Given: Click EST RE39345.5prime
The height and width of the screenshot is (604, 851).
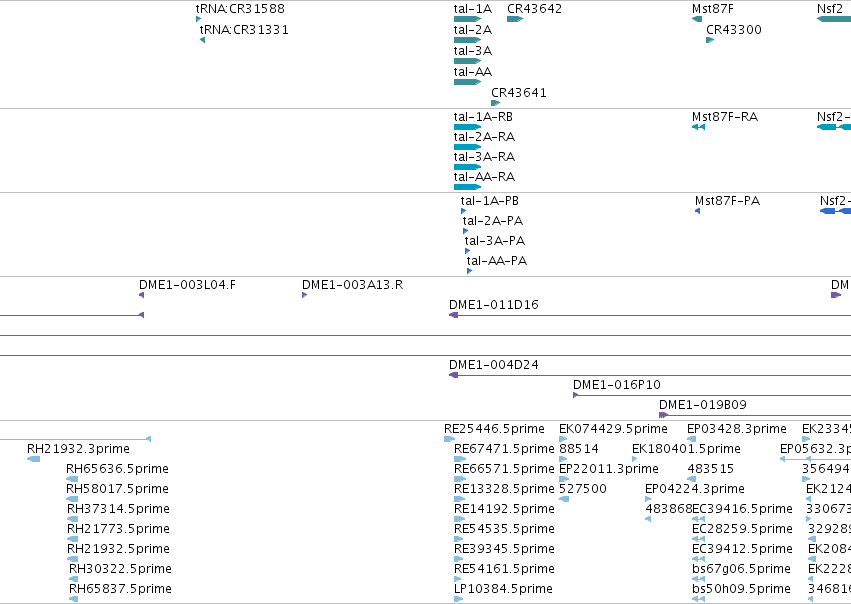Looking at the screenshot, I should click(x=459, y=559).
